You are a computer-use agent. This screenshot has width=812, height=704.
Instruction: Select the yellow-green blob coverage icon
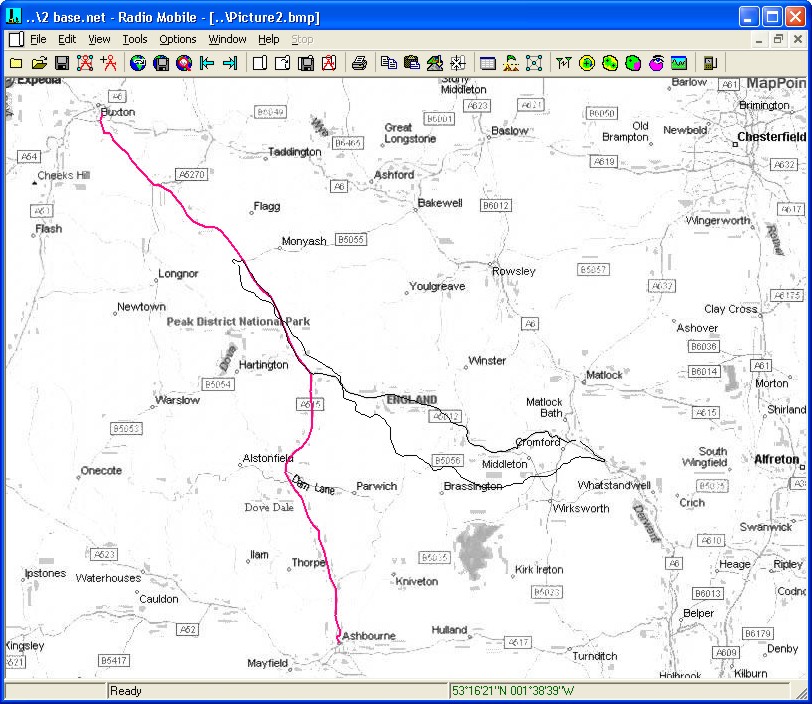point(610,63)
